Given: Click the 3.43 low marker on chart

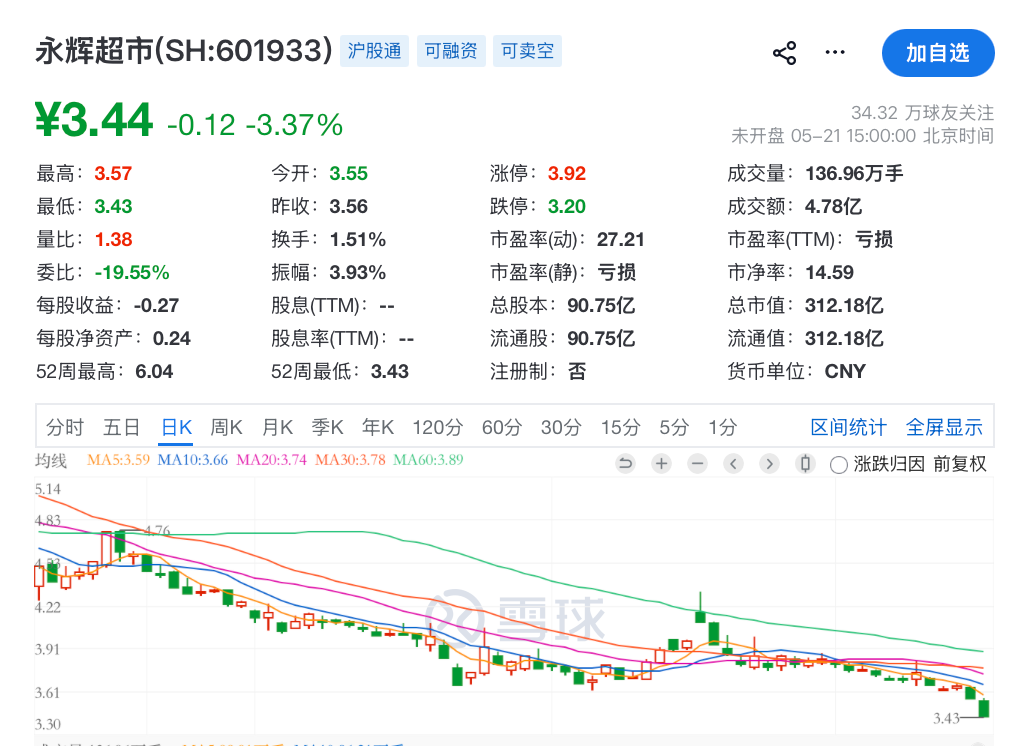Looking at the screenshot, I should [946, 718].
